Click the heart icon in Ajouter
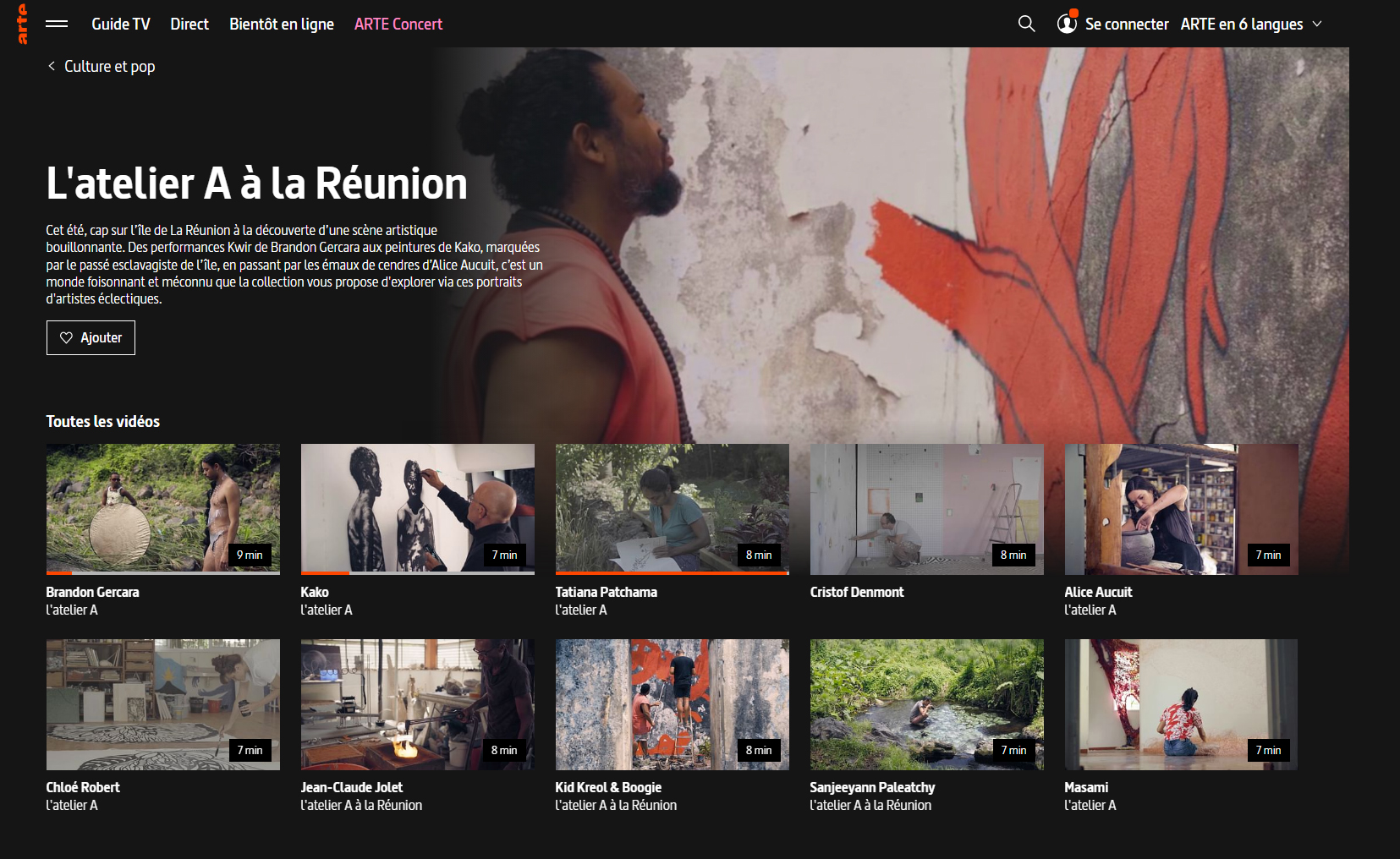 click(66, 337)
